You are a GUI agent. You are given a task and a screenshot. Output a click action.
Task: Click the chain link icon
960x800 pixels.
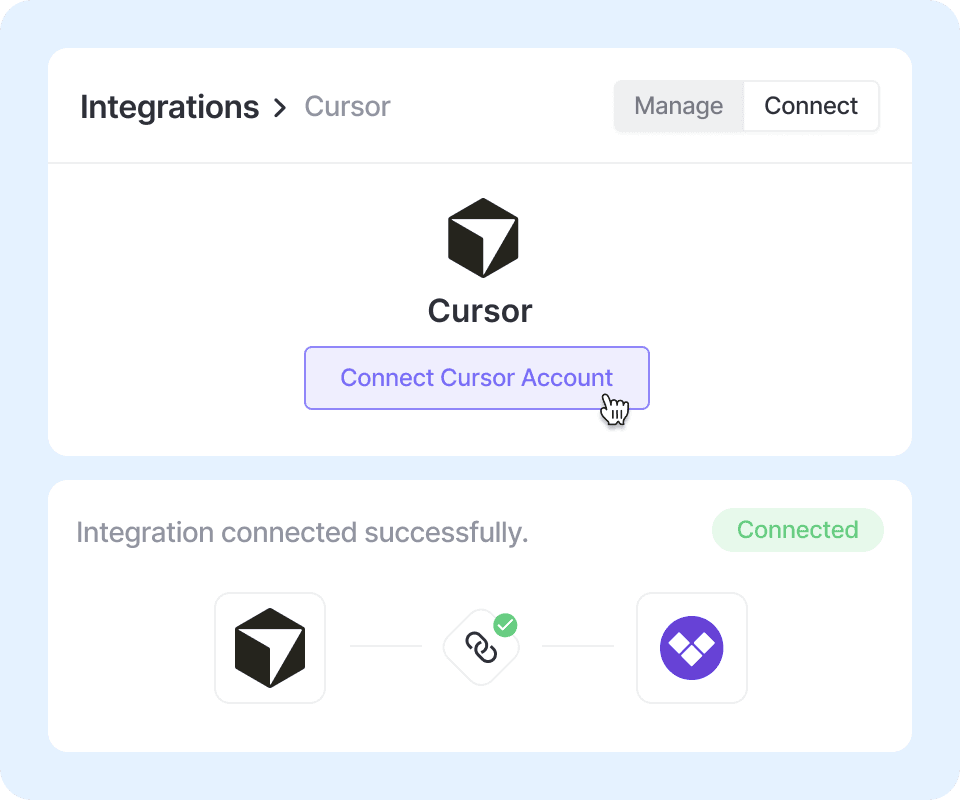click(481, 649)
